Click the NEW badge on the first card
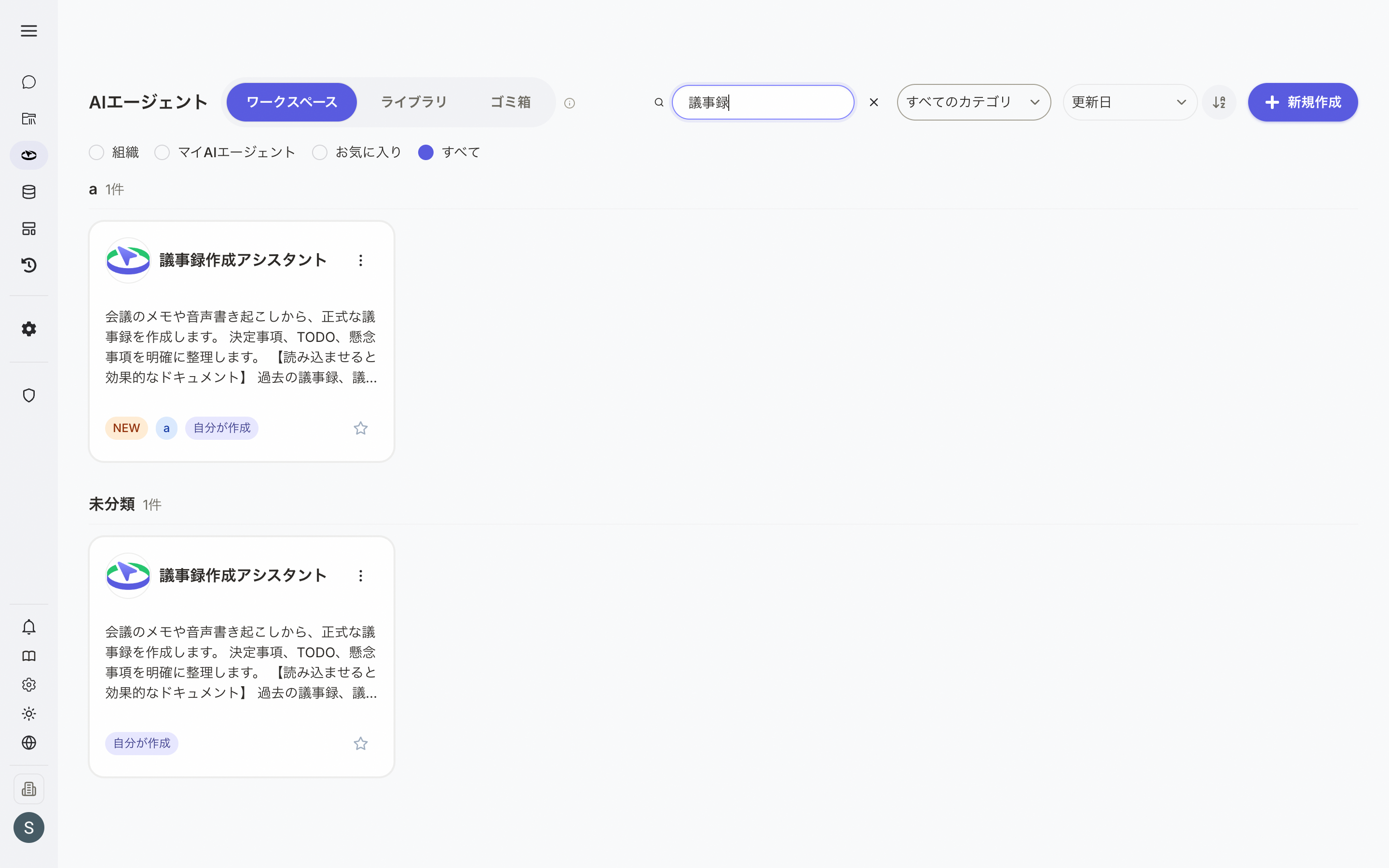The width and height of the screenshot is (1389, 868). (x=126, y=428)
